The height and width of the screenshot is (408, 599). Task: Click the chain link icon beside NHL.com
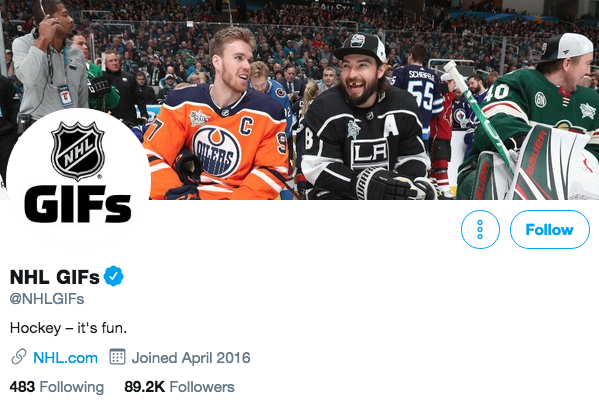(x=19, y=357)
